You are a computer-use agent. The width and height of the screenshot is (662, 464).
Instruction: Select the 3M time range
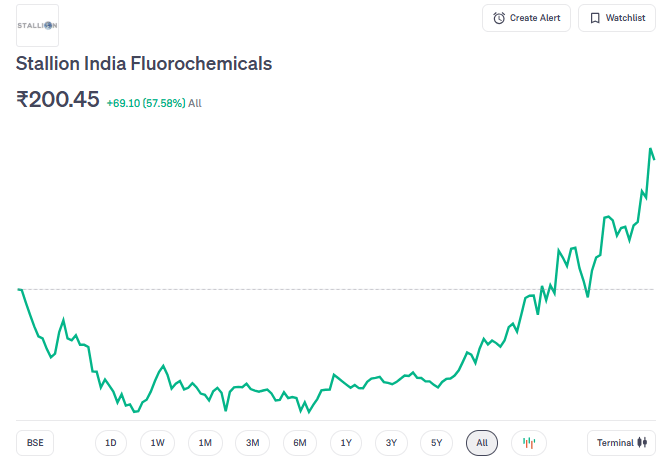(252, 443)
